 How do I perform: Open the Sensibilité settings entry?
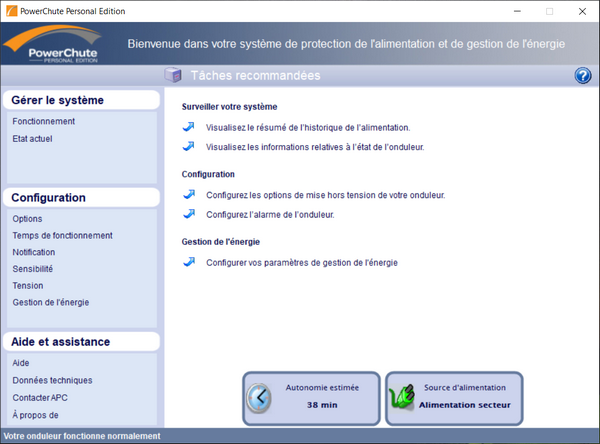[x=33, y=269]
